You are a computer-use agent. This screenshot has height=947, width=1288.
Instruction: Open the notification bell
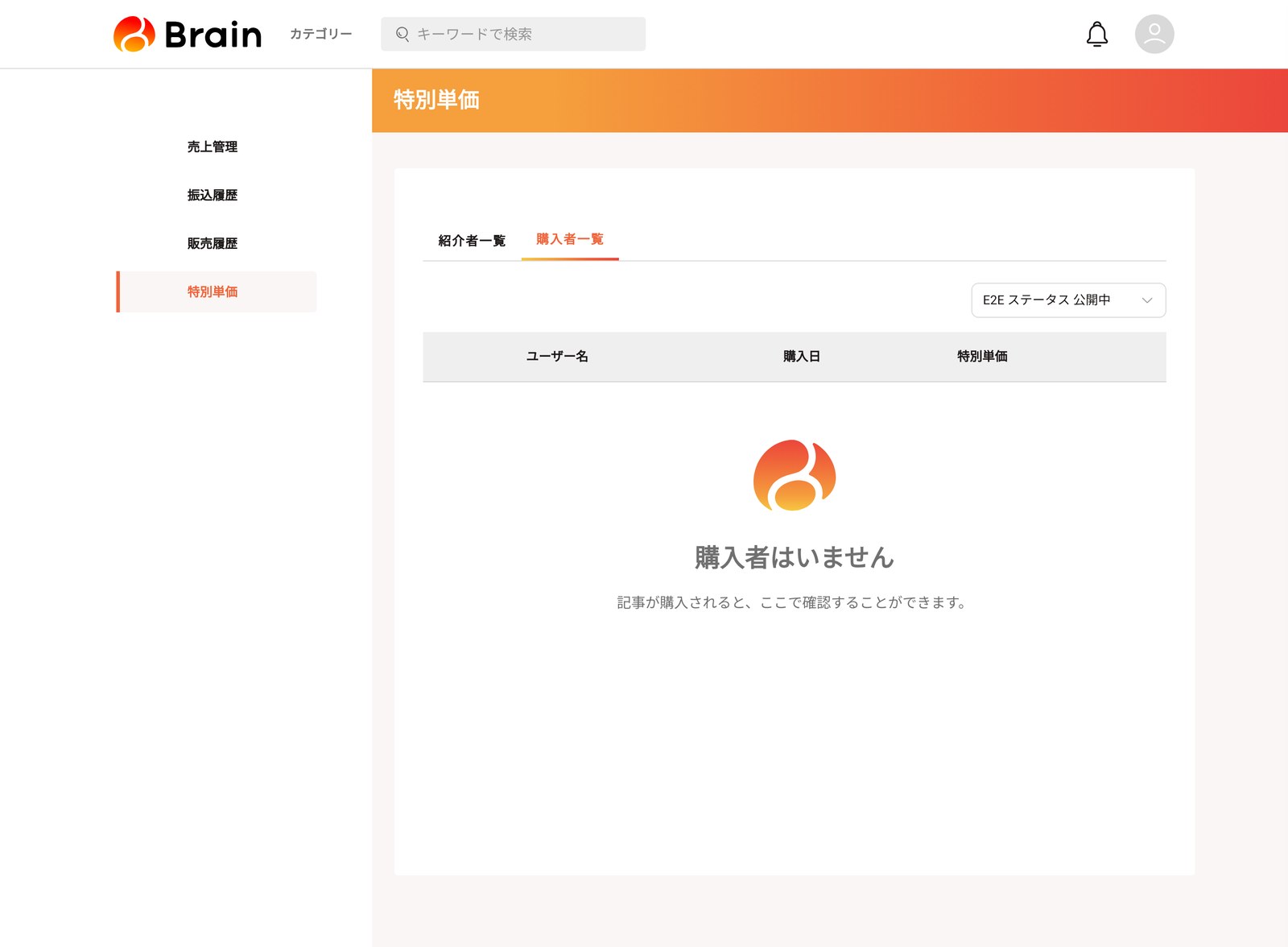click(1097, 34)
